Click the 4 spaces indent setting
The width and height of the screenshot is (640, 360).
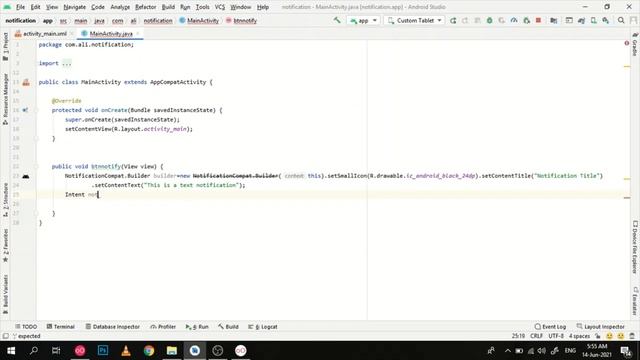[x=579, y=336]
